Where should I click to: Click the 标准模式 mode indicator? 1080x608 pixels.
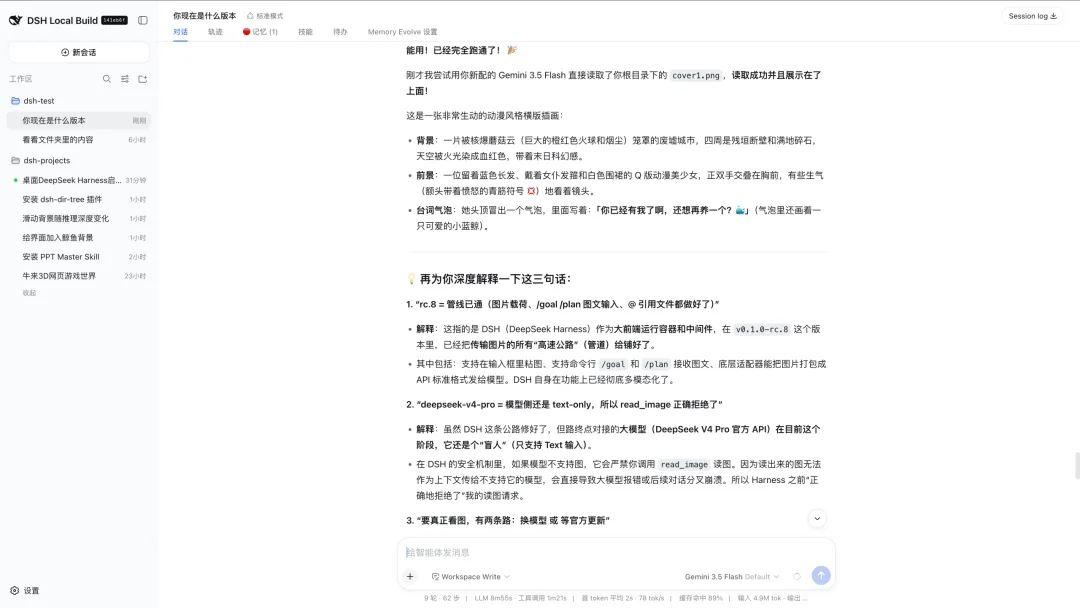click(x=265, y=16)
